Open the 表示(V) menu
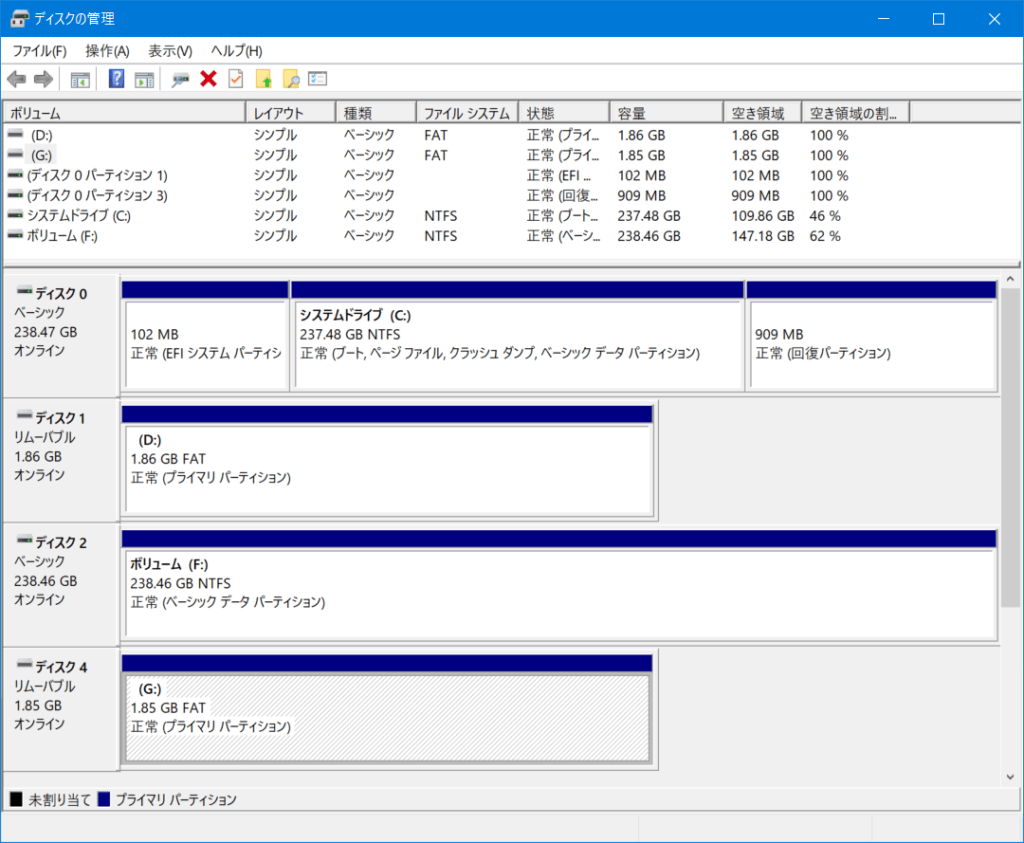Screen dimensions: 1024x843 pos(170,51)
